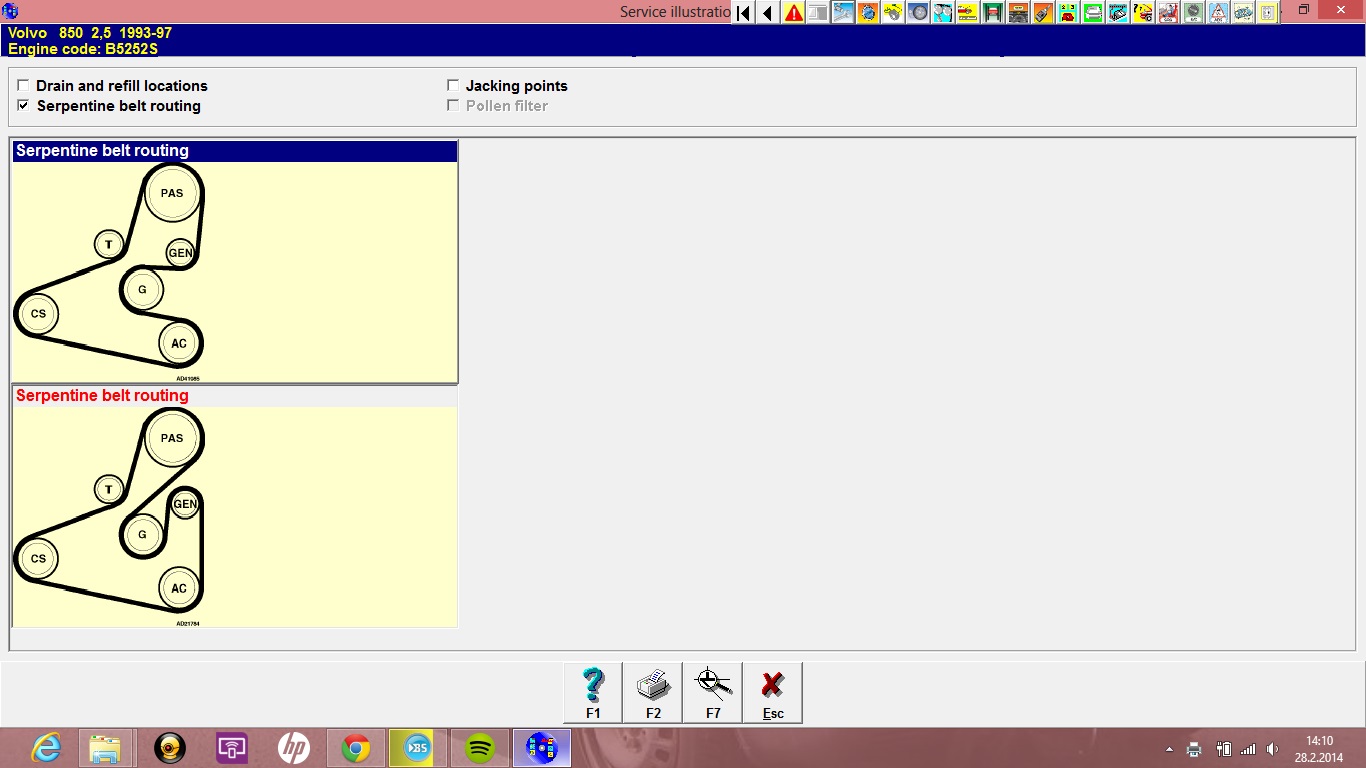Click the key fob toolbar icon

coord(1043,13)
